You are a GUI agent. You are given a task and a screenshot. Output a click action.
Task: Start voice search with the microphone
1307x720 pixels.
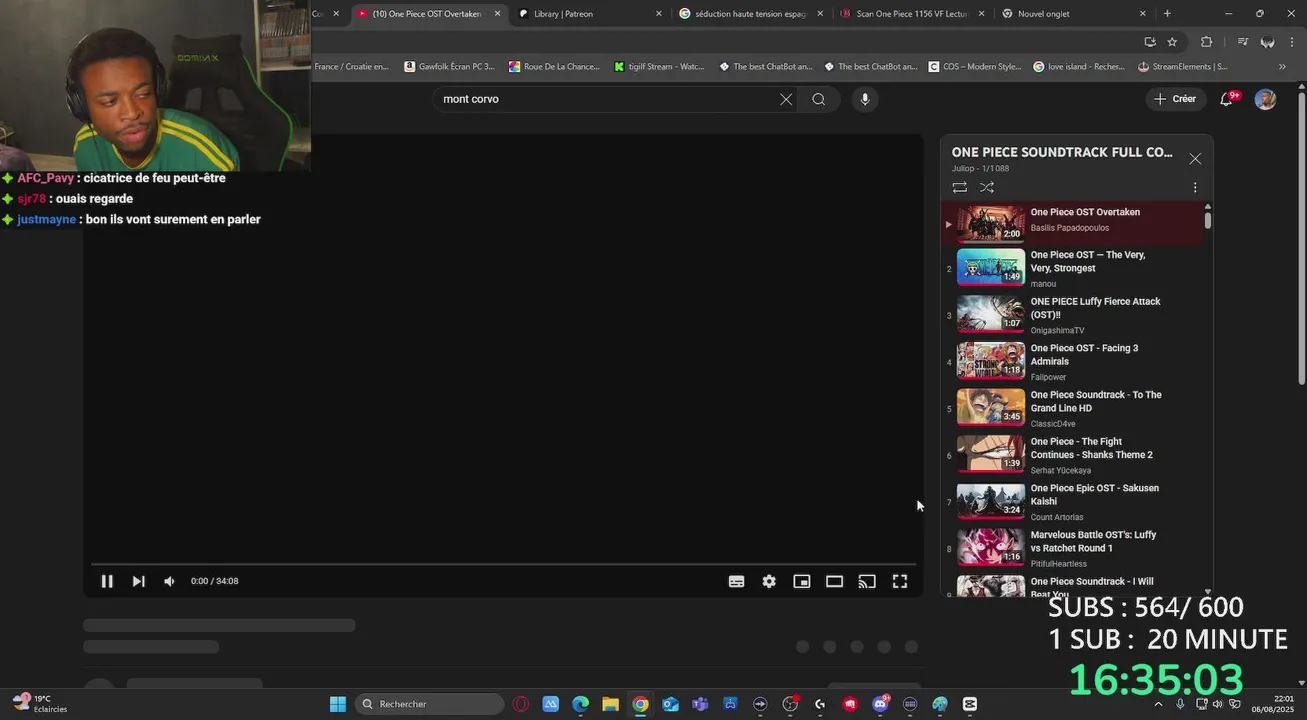pyautogui.click(x=865, y=99)
